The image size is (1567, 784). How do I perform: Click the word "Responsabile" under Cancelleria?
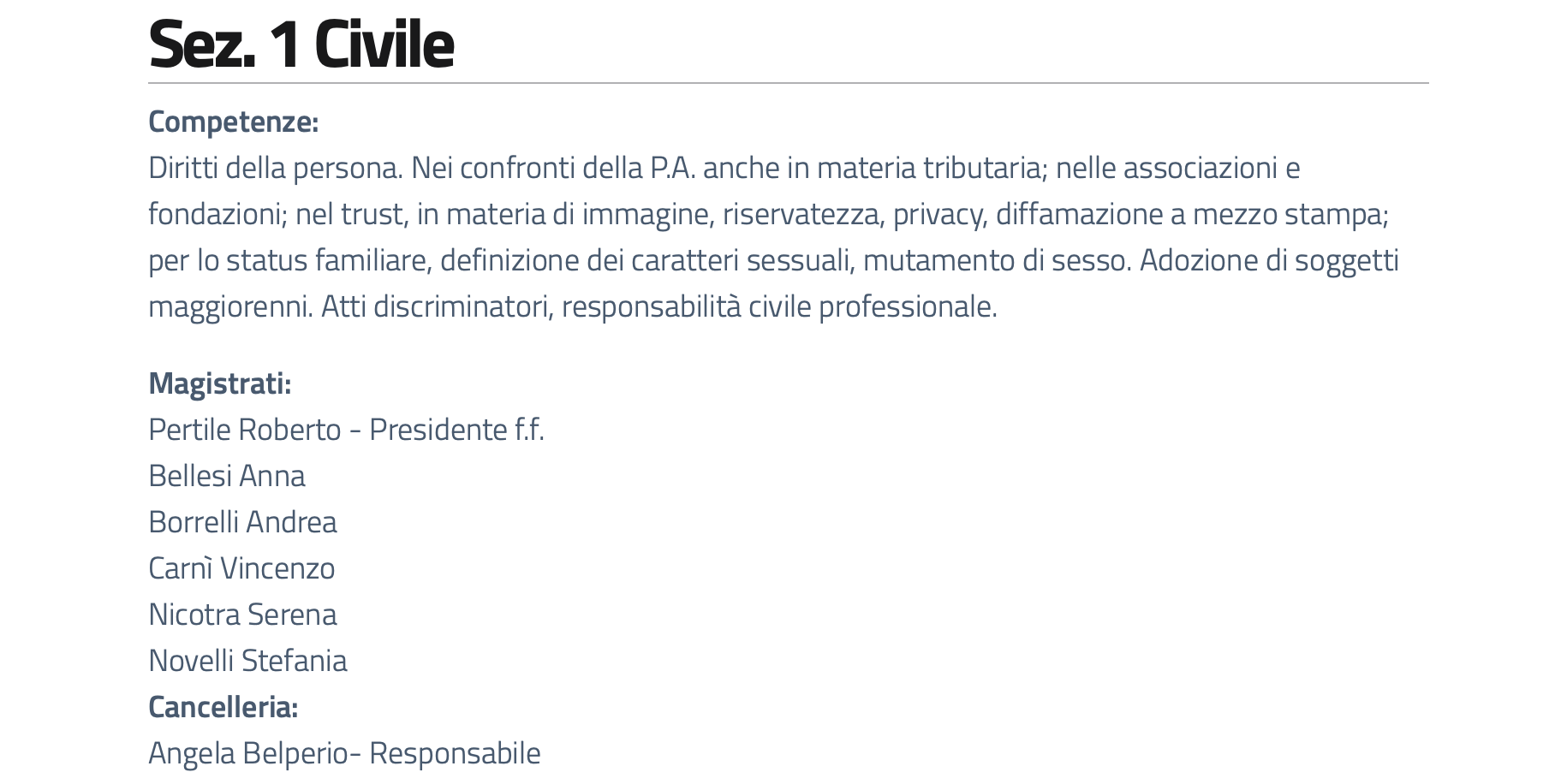coord(455,753)
